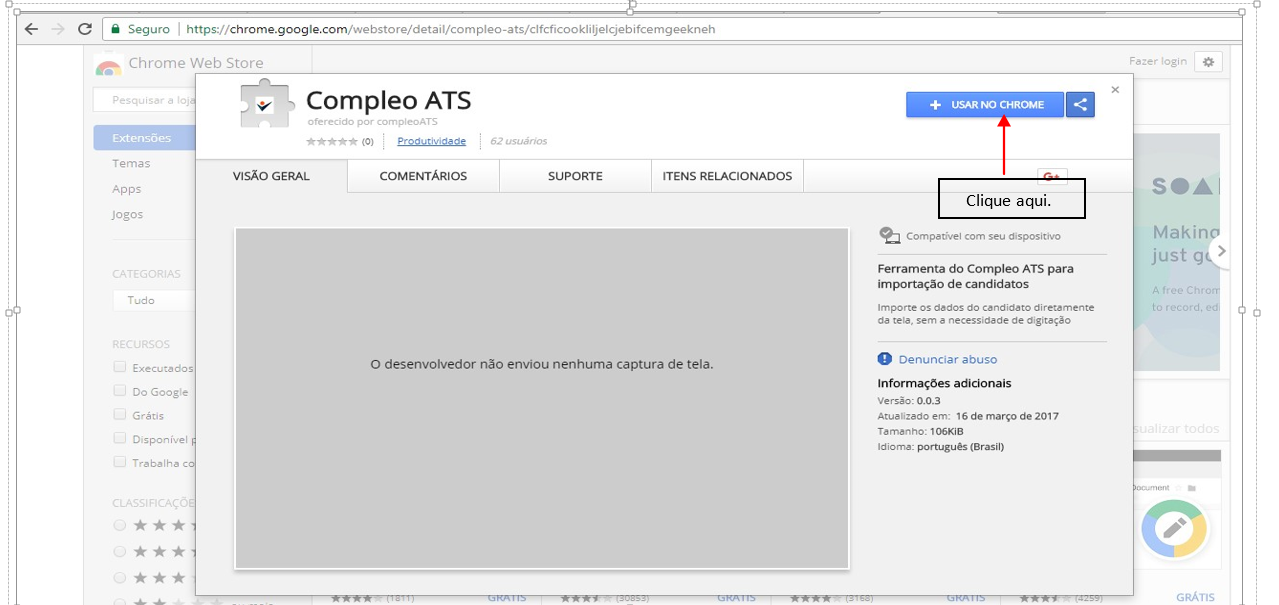Tick the Grátis checkbox

click(x=120, y=414)
